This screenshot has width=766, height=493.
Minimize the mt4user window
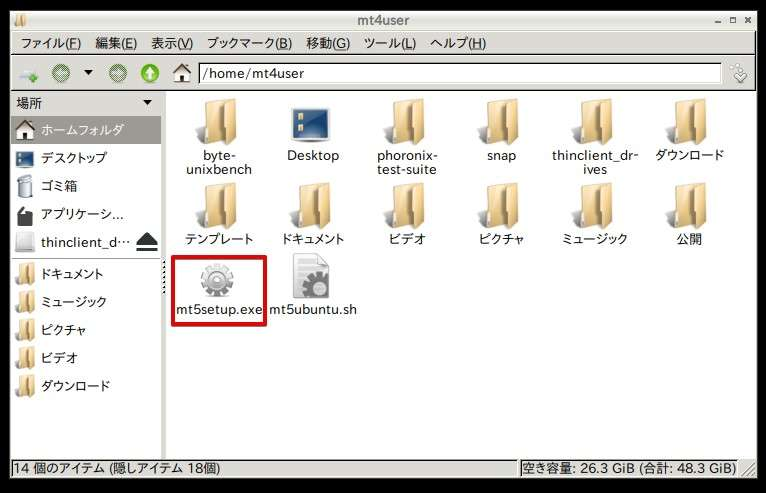pos(718,21)
